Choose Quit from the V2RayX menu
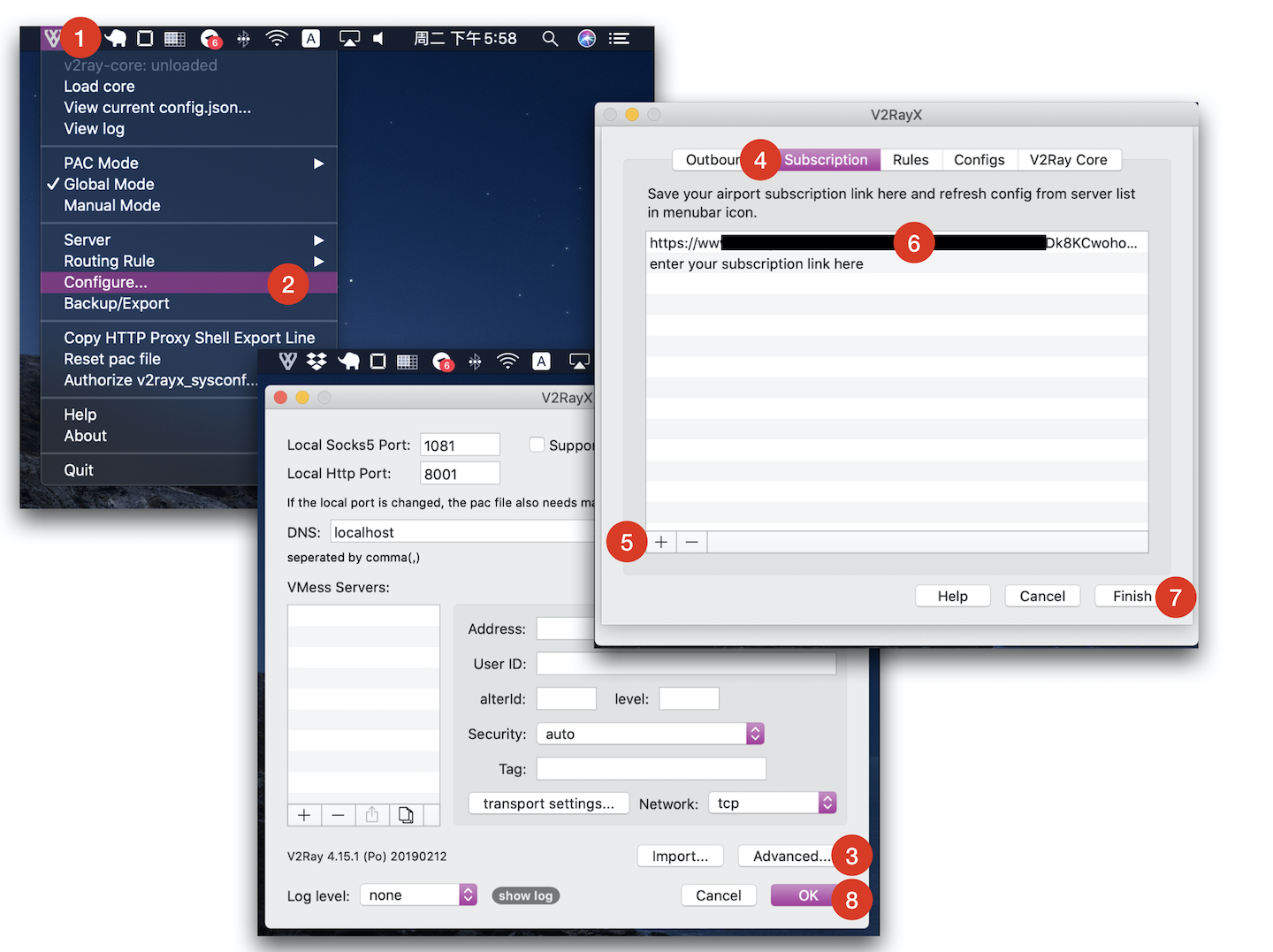This screenshot has width=1273, height=952. click(150, 470)
